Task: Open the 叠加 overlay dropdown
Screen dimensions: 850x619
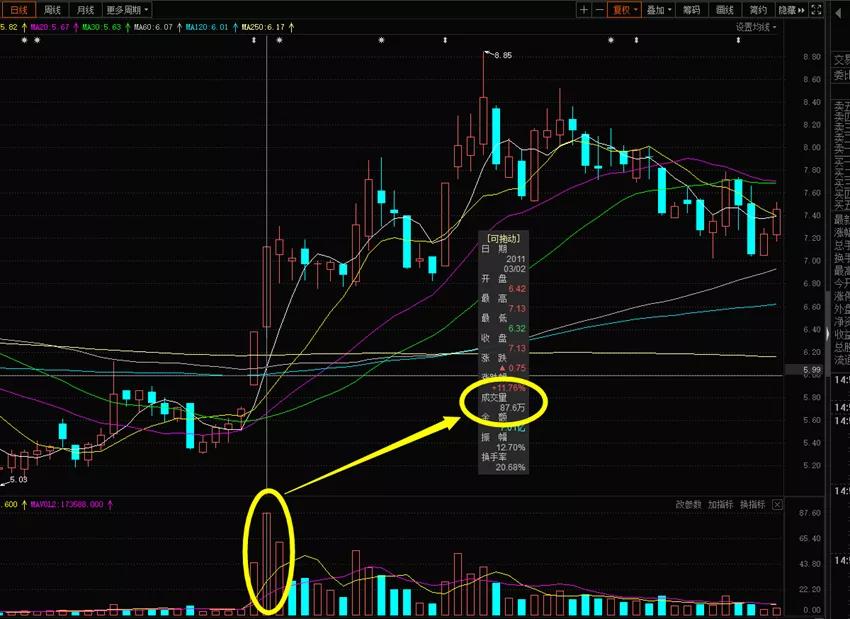Action: coord(659,10)
